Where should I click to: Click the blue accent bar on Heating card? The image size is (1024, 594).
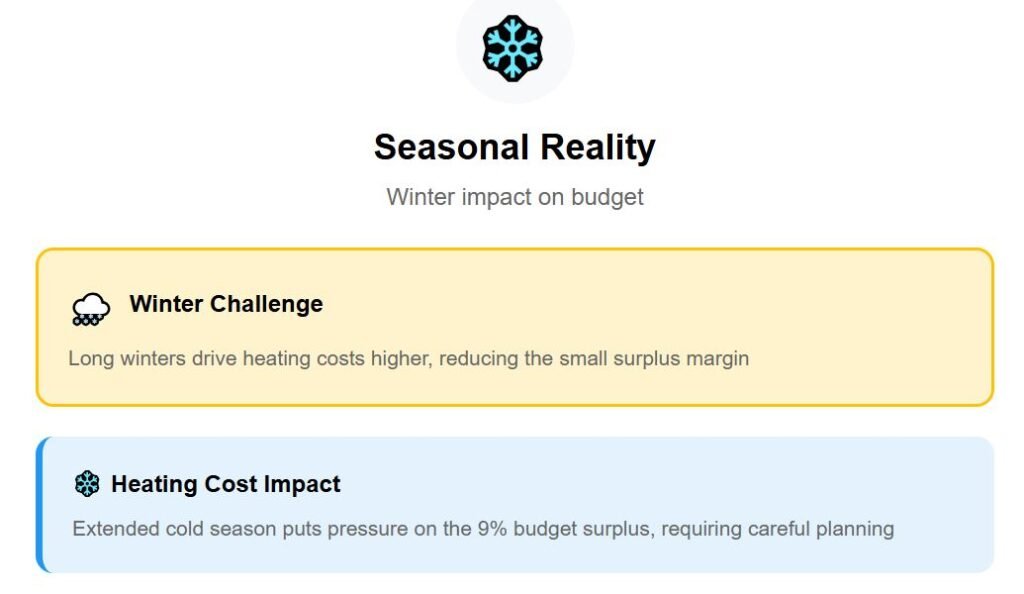point(40,505)
